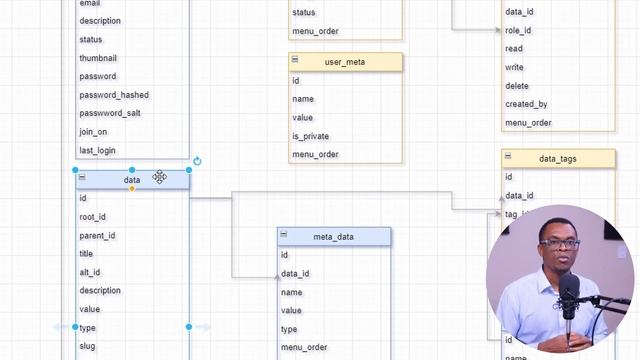
Task: Select the data_id field in meta_data
Action: [x=334, y=273]
